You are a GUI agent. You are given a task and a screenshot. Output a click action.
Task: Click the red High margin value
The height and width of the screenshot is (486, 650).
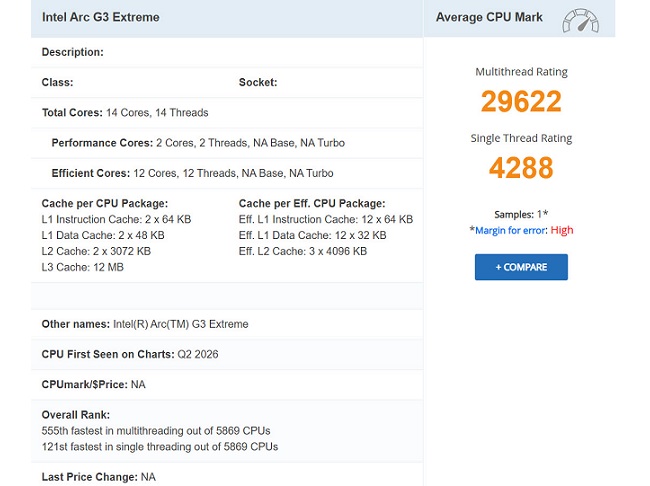pos(562,230)
